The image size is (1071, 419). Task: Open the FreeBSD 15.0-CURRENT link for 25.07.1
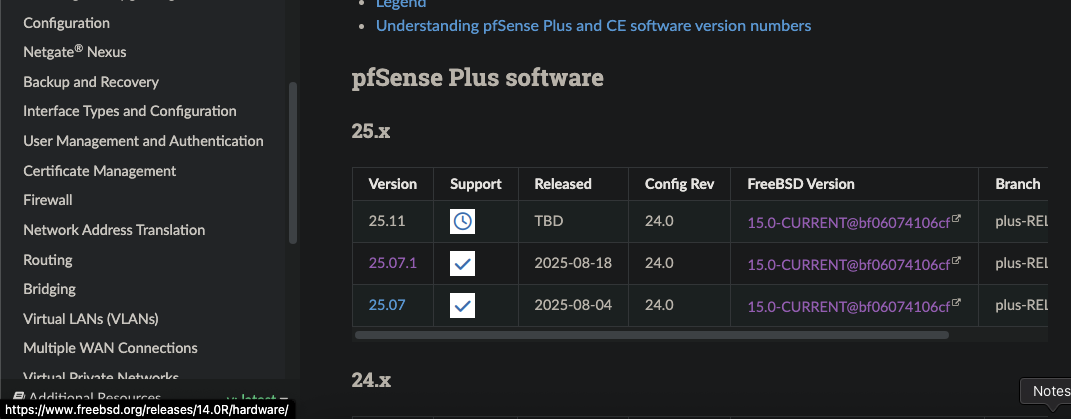tap(848, 264)
